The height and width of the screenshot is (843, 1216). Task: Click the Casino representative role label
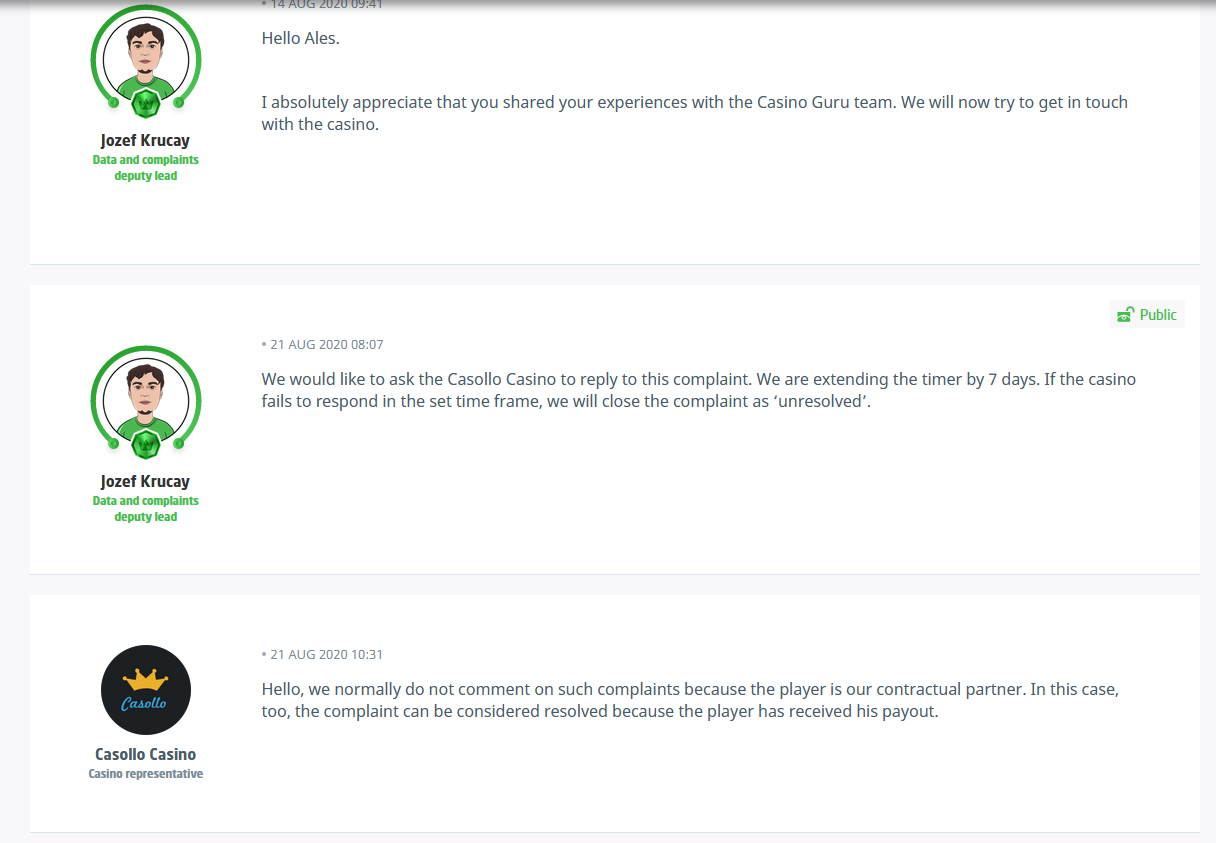146,774
